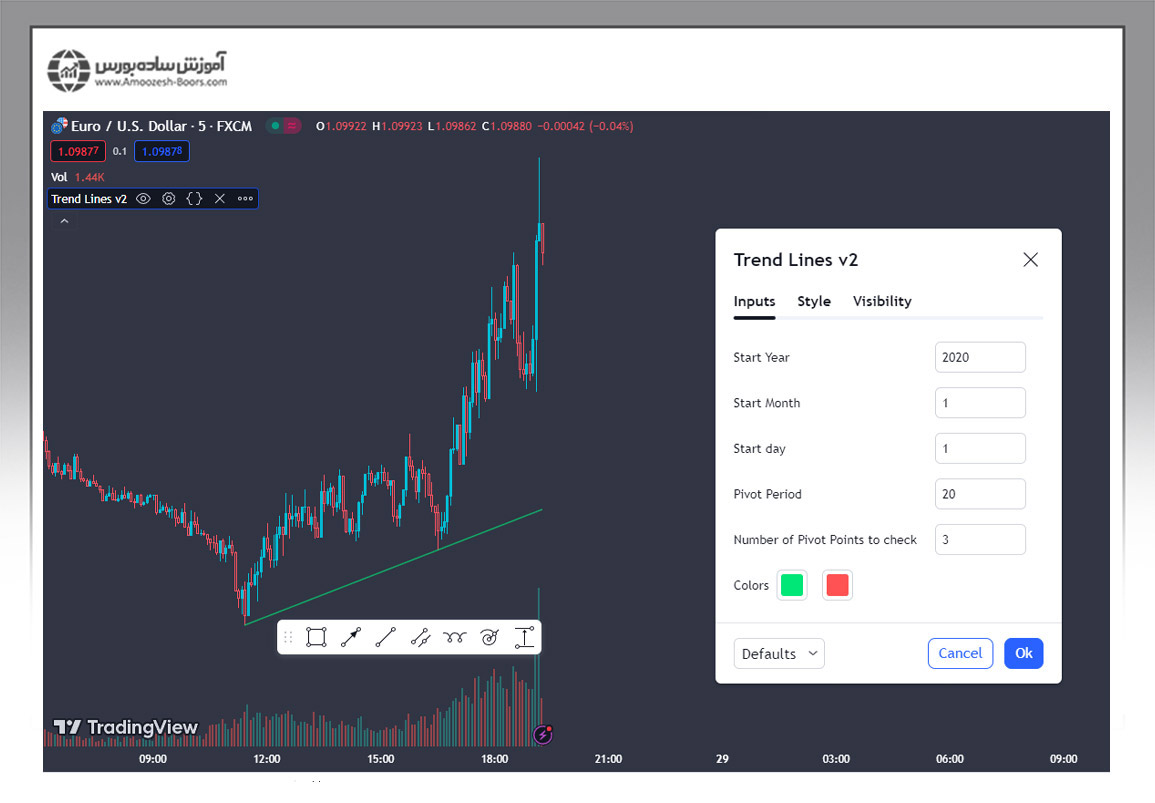Open Trend Lines v2 source code braces icon
Image resolution: width=1155 pixels, height=803 pixels.
tap(194, 199)
